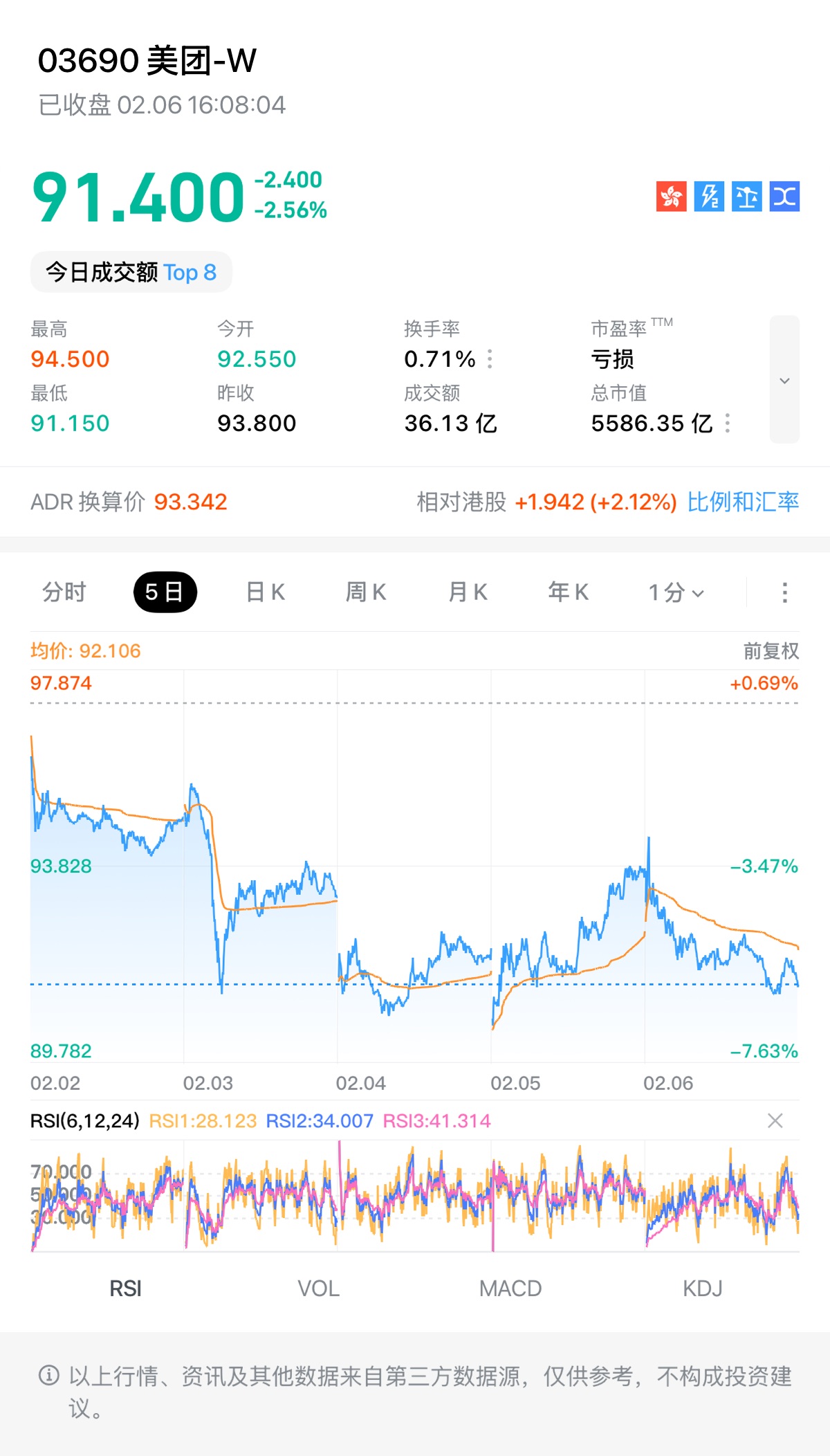The height and width of the screenshot is (1456, 830).
Task: Tap the dots beside turnover rate 0.71%
Action: pos(490,359)
